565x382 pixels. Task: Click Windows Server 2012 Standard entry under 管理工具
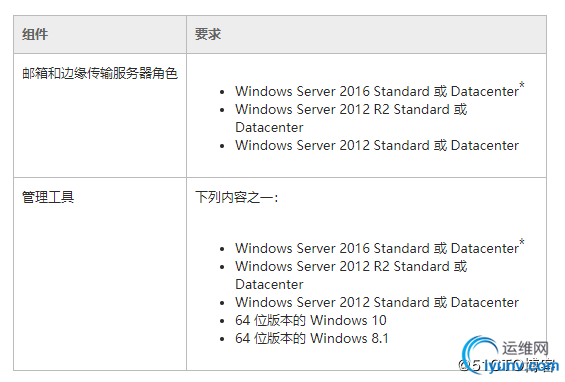click(x=377, y=302)
